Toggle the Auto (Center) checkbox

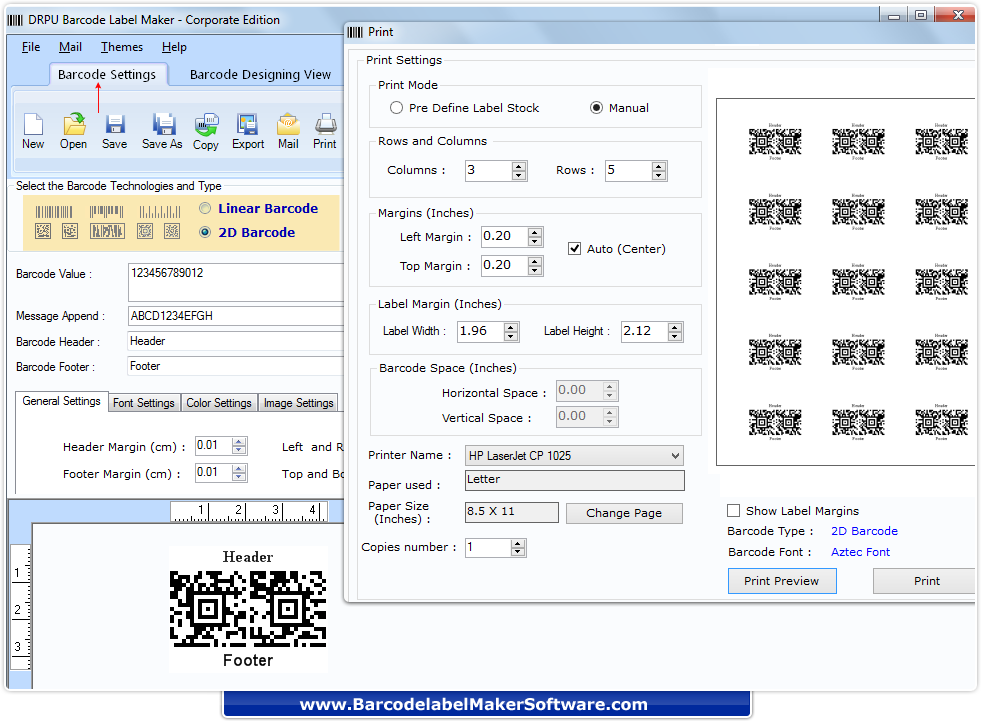coord(574,248)
